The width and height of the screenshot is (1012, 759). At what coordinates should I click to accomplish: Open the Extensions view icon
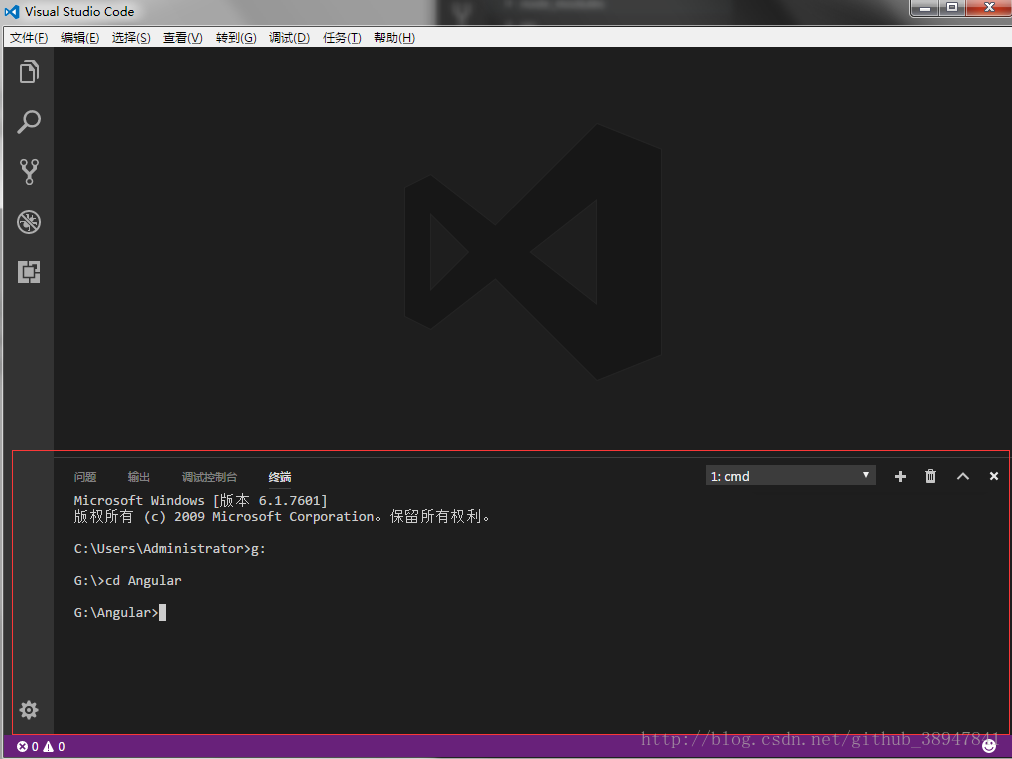[x=29, y=272]
